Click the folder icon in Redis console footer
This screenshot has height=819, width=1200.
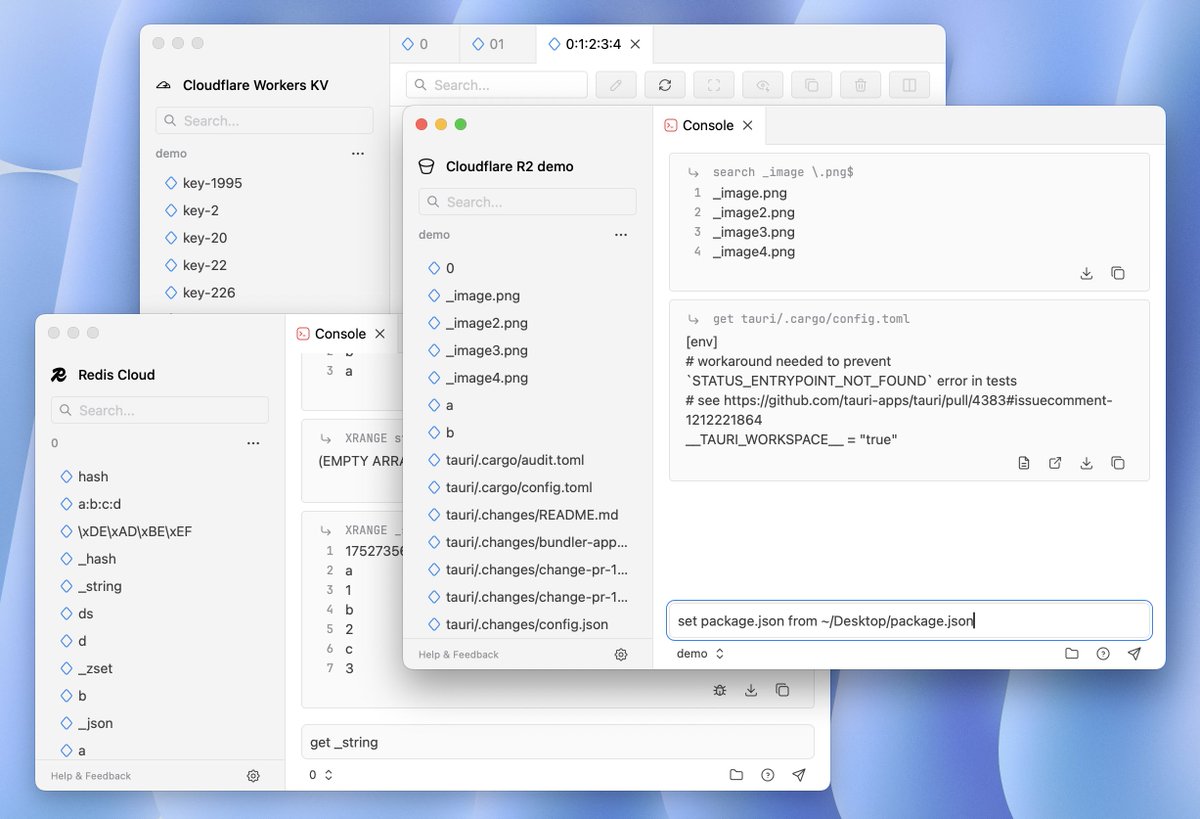tap(736, 775)
